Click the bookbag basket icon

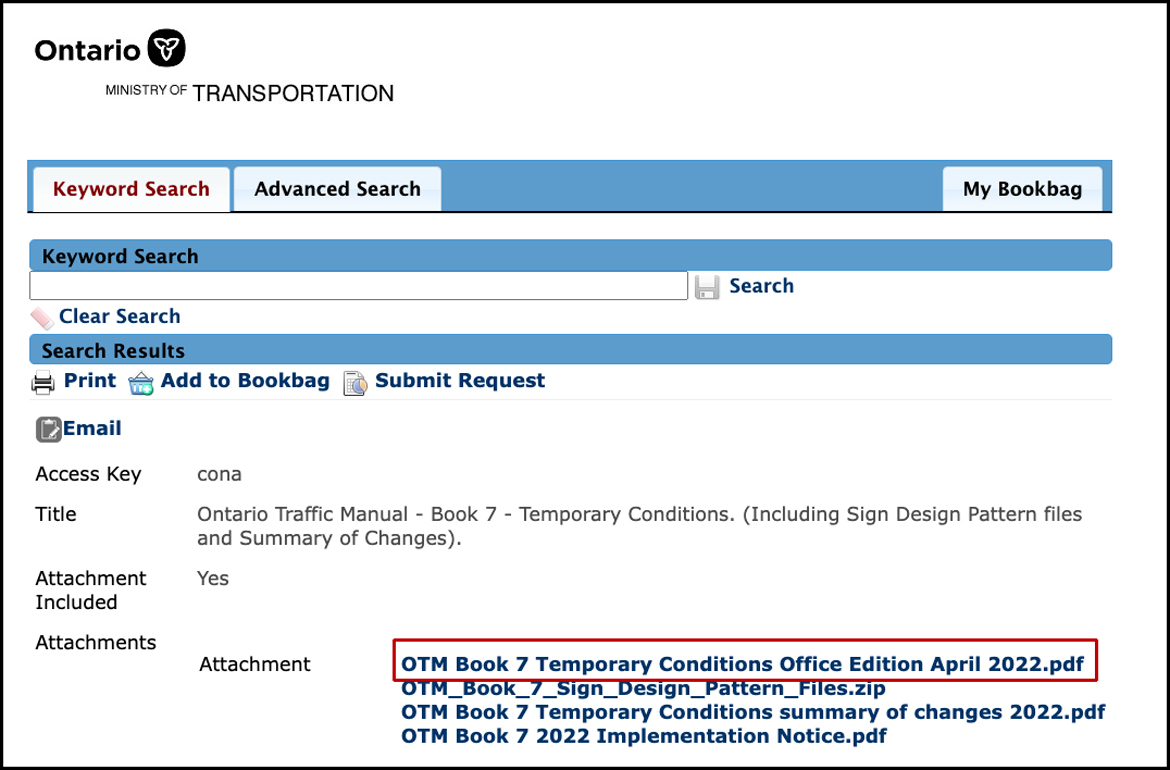click(141, 383)
